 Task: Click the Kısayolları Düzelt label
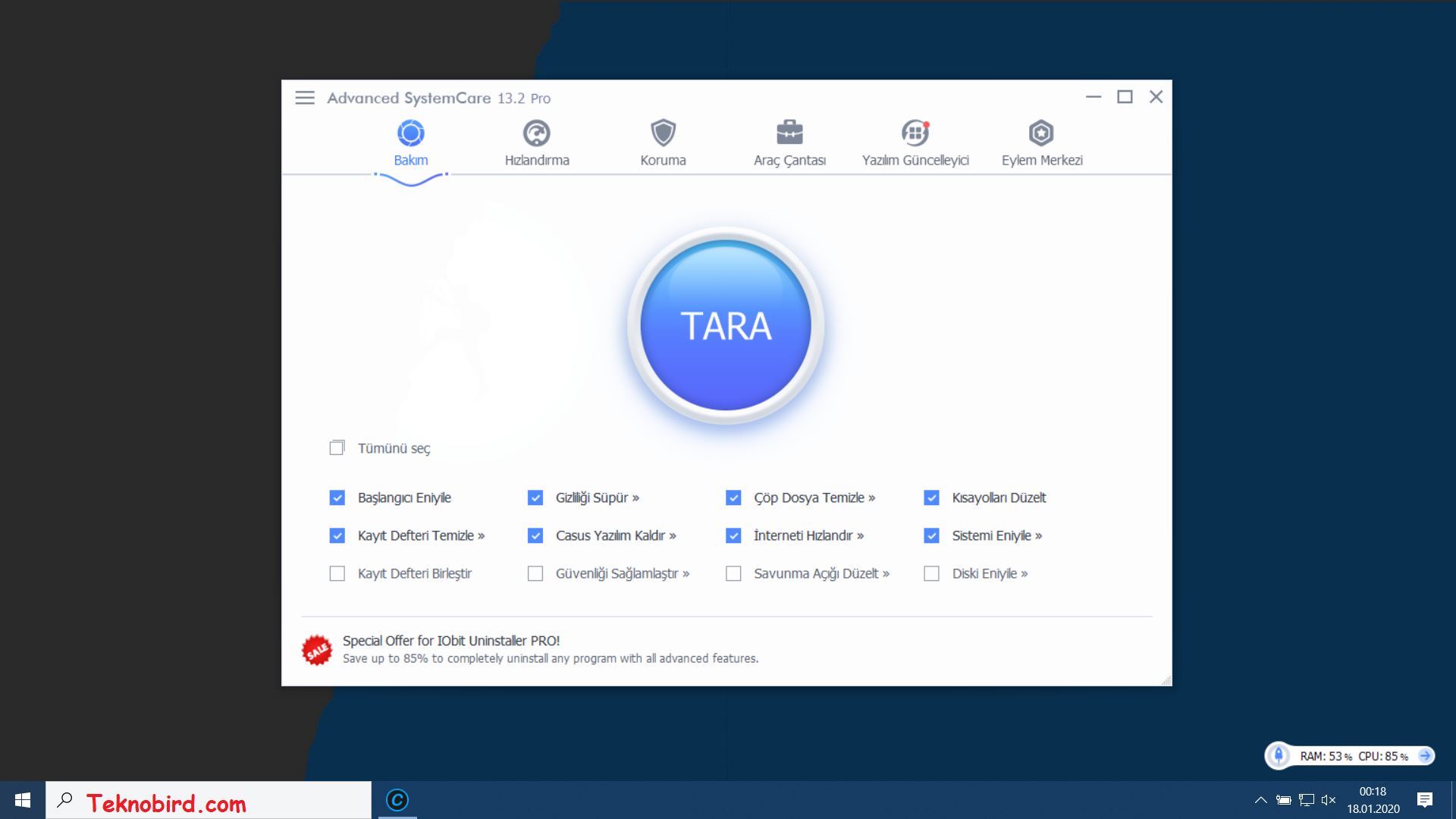[x=999, y=497]
